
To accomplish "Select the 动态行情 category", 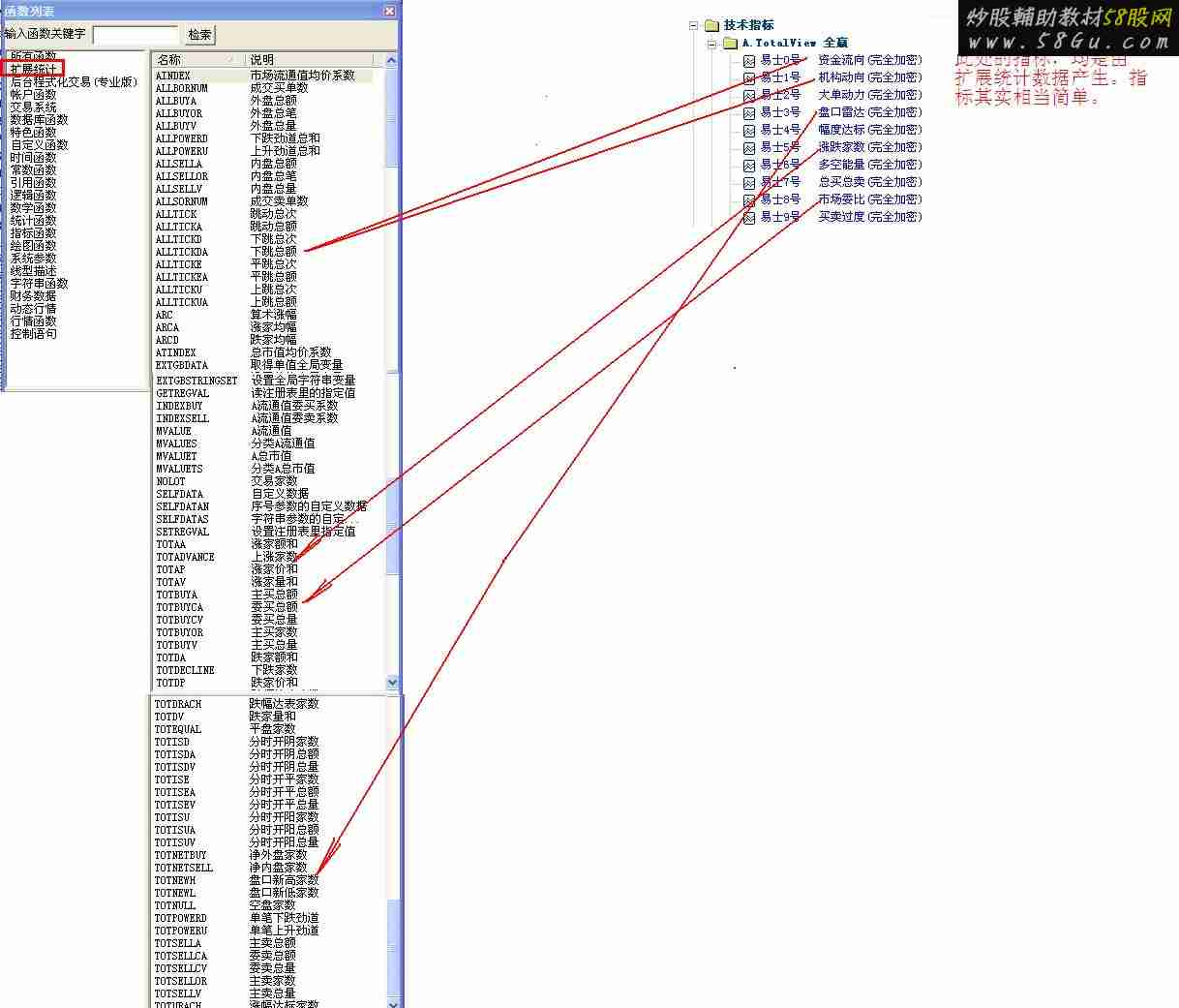I will [x=33, y=308].
